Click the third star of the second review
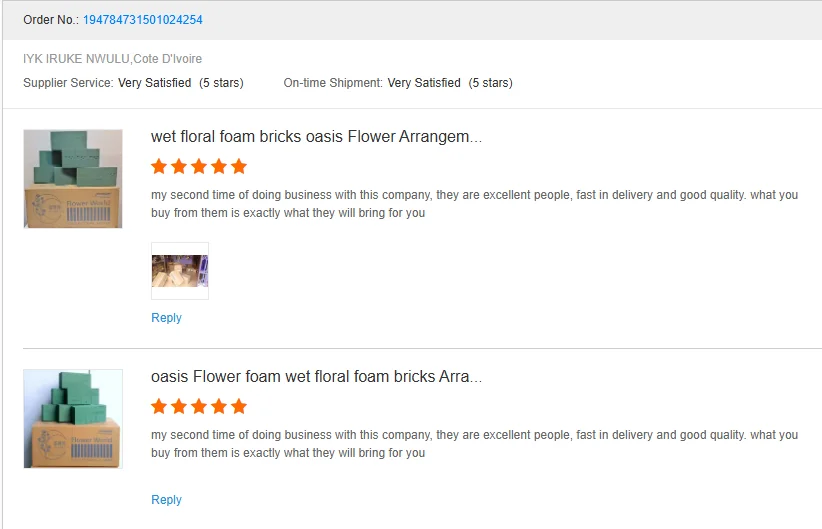822x529 pixels. tap(199, 406)
